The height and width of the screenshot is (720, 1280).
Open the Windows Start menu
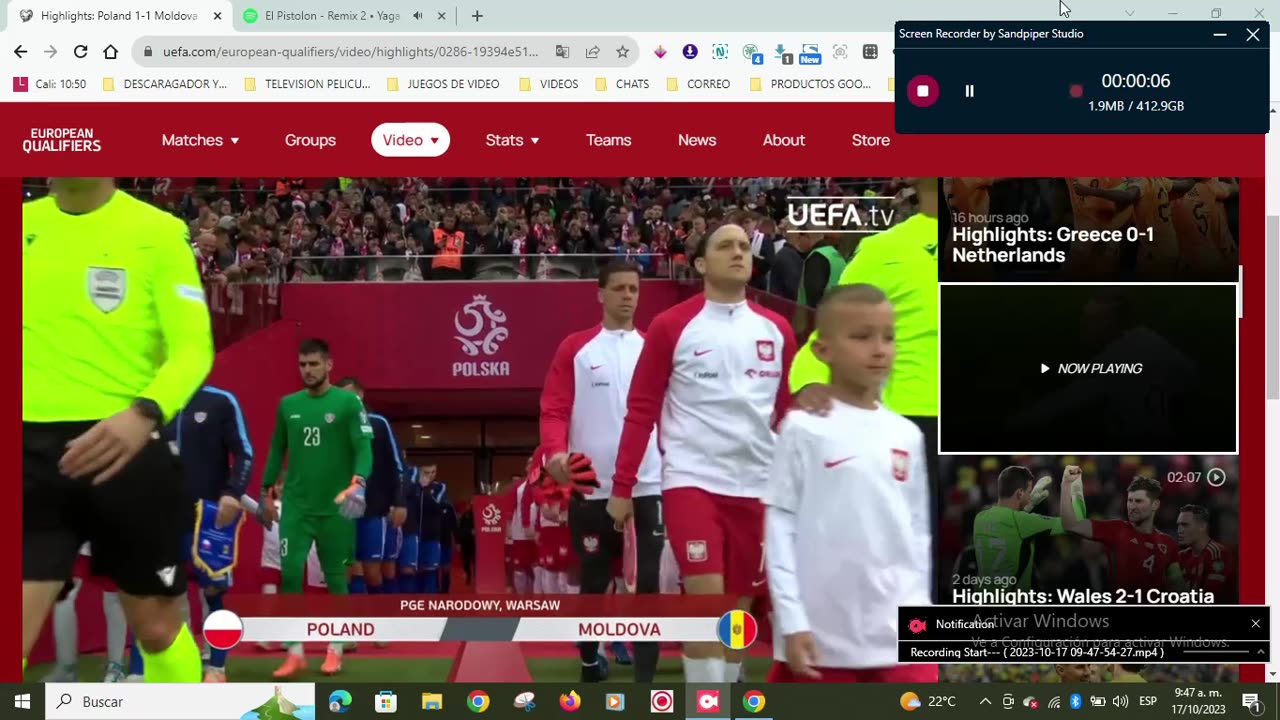(x=22, y=701)
